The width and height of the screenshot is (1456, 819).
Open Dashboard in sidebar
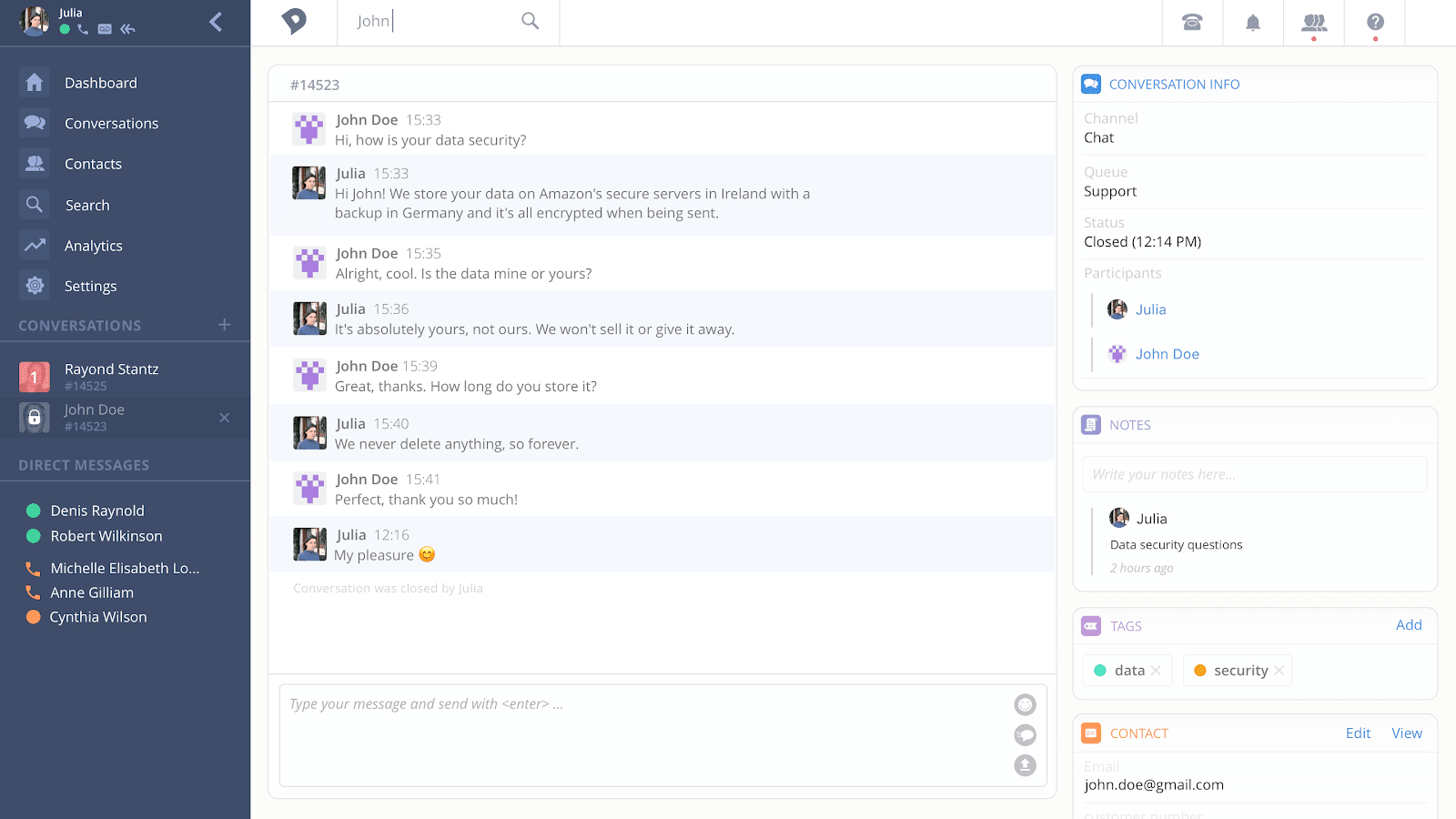click(x=100, y=83)
